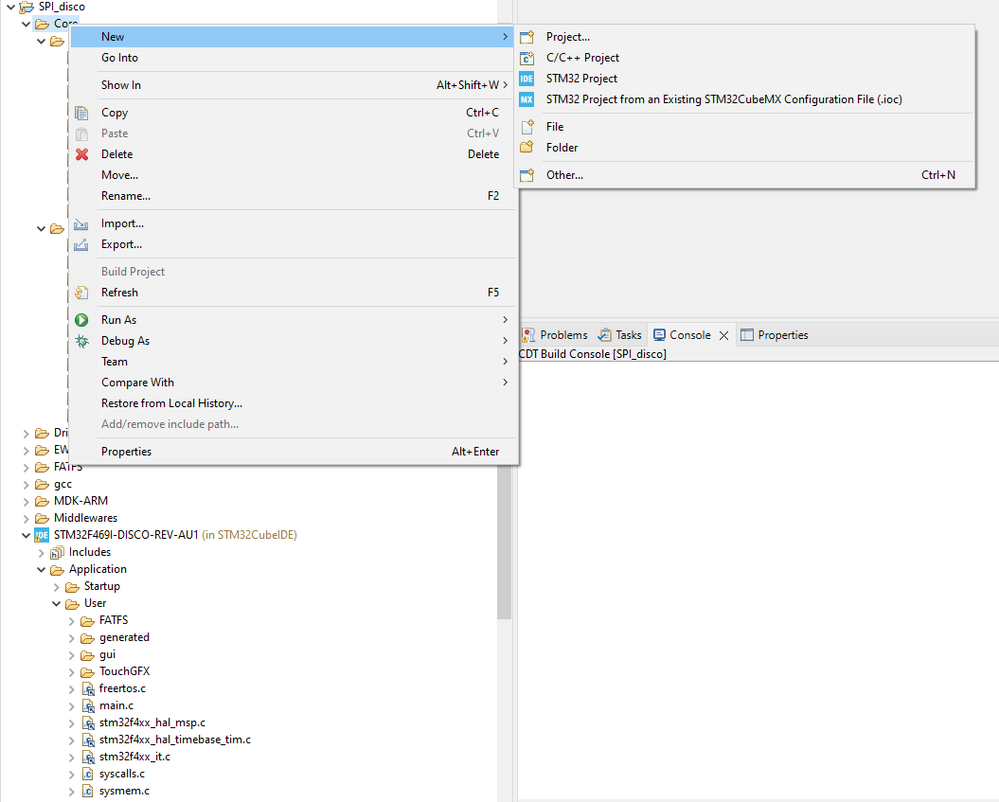Screen dimensions: 999x802
Task: Expand the generated folder
Action: coord(72,638)
